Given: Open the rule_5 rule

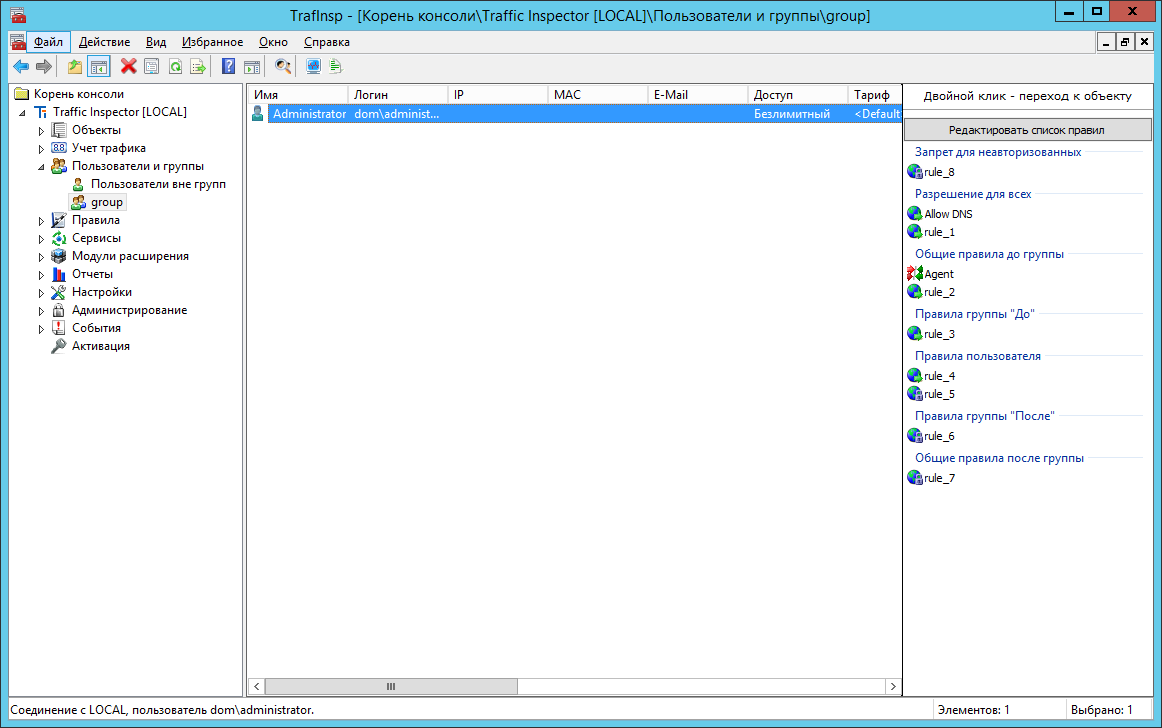Looking at the screenshot, I should click(x=939, y=394).
